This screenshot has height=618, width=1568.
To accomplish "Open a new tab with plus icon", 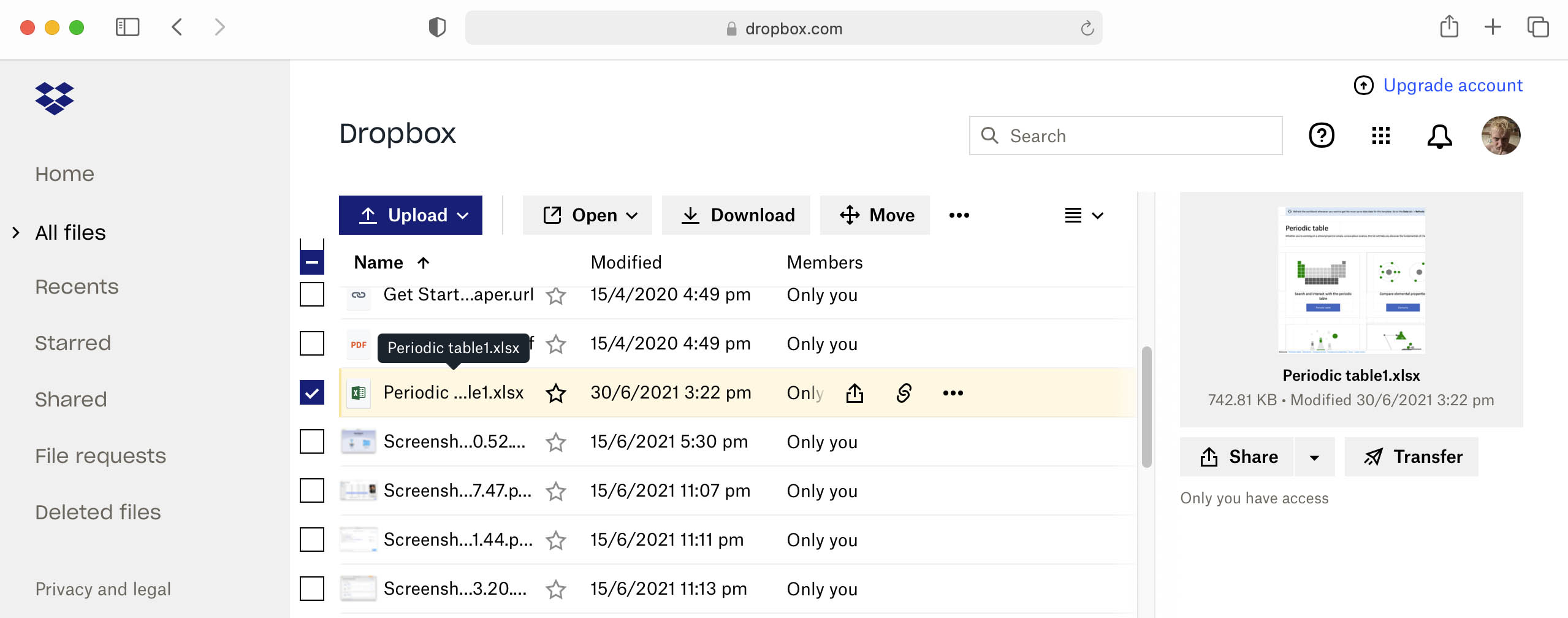I will 1493,27.
